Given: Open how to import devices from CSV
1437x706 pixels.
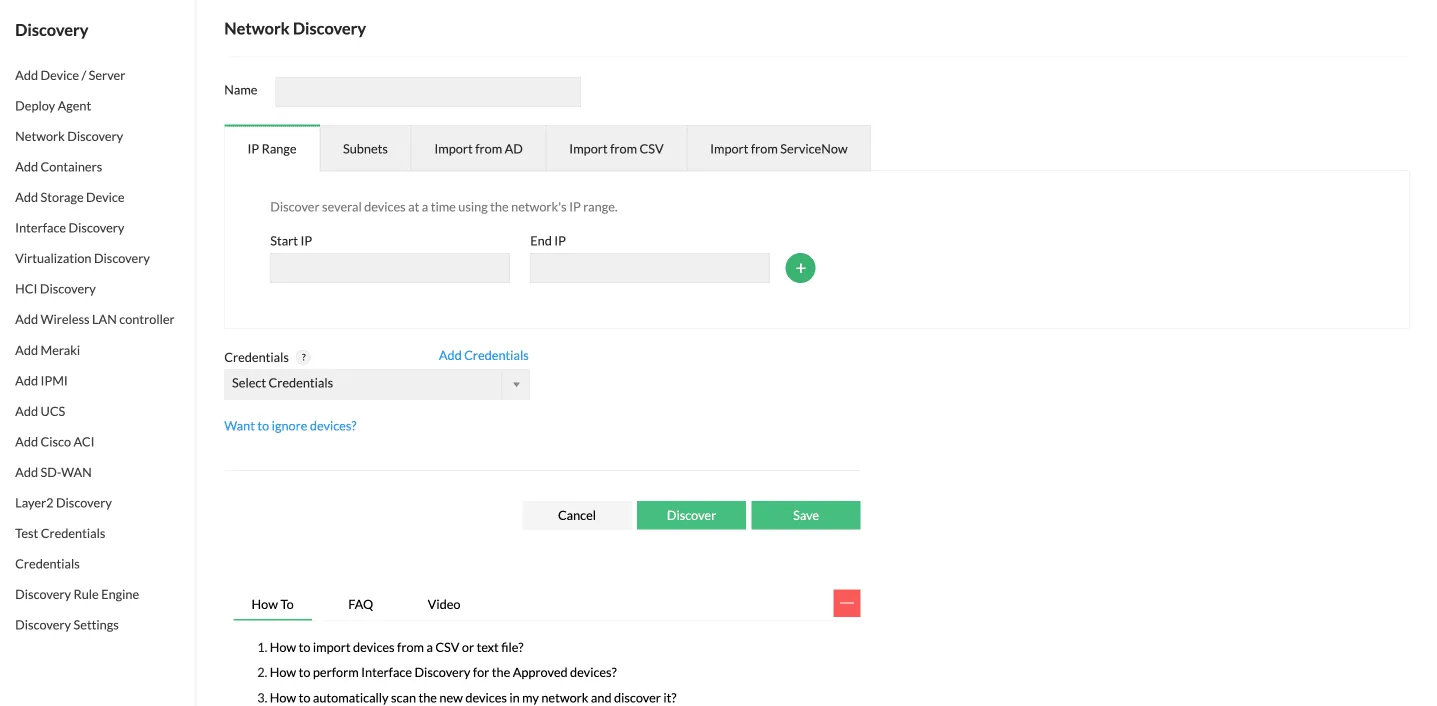Looking at the screenshot, I should coord(396,647).
